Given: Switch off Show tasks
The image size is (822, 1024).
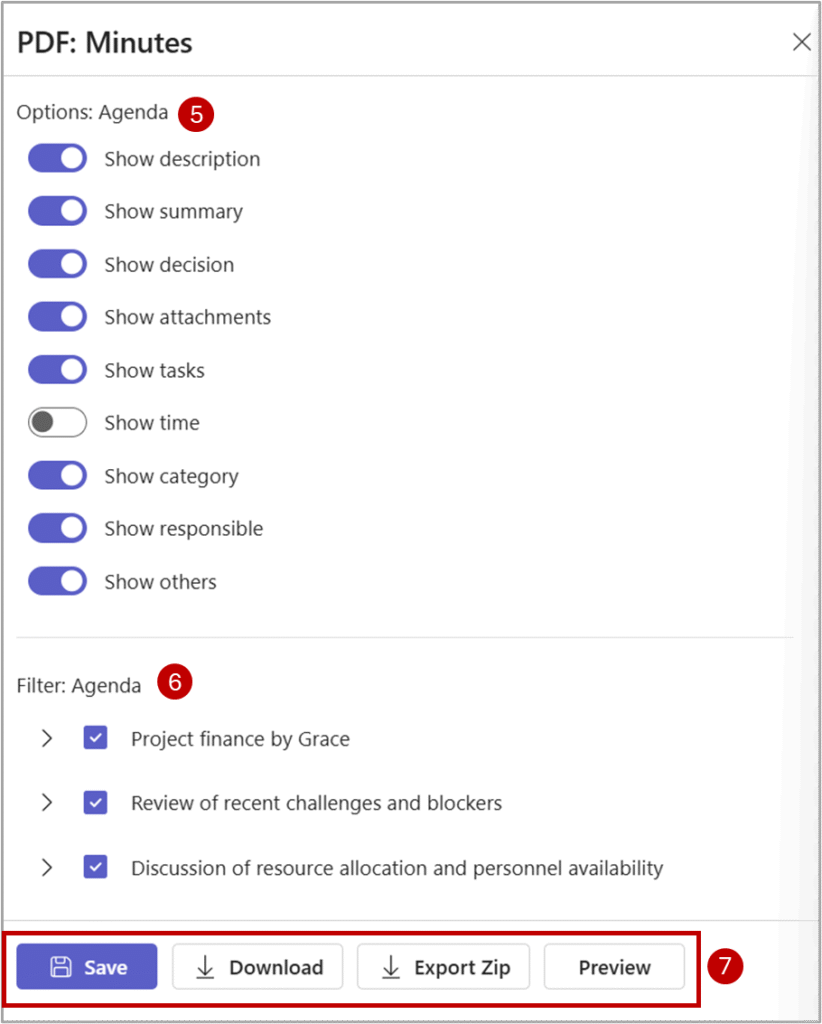Looking at the screenshot, I should [58, 370].
